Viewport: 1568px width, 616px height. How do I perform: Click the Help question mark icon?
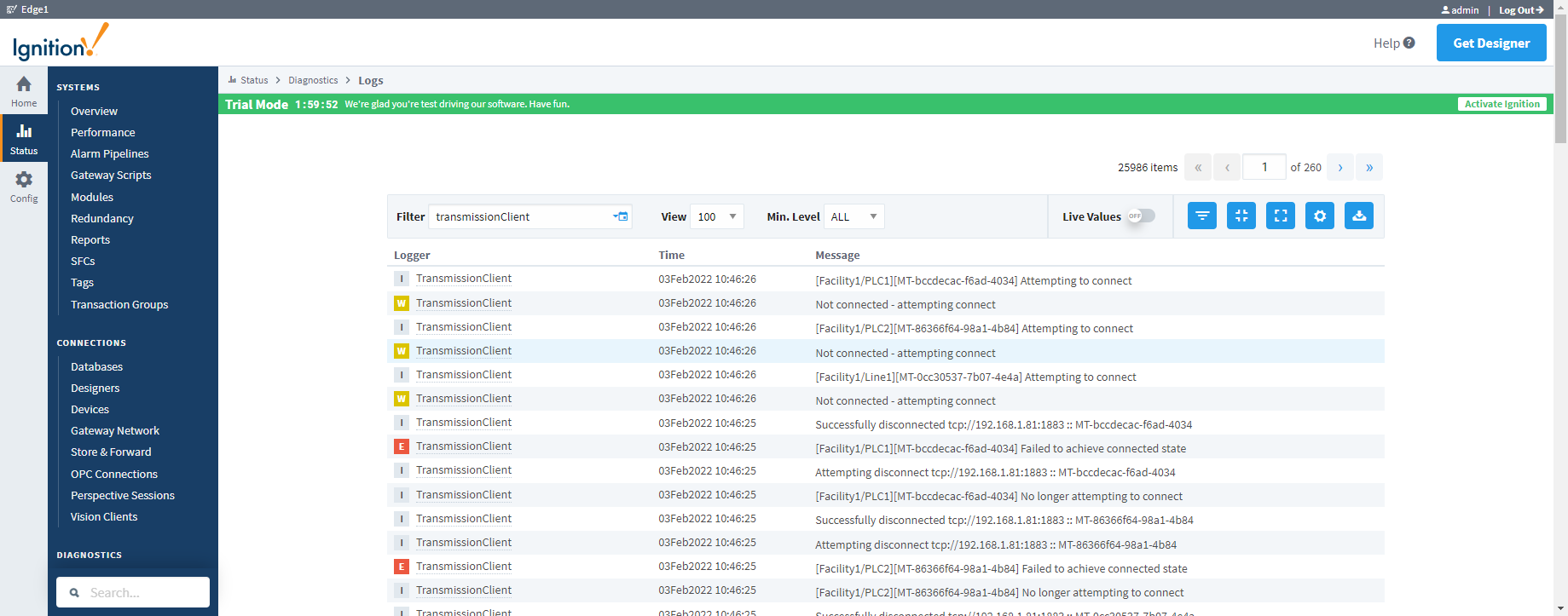click(x=1409, y=43)
